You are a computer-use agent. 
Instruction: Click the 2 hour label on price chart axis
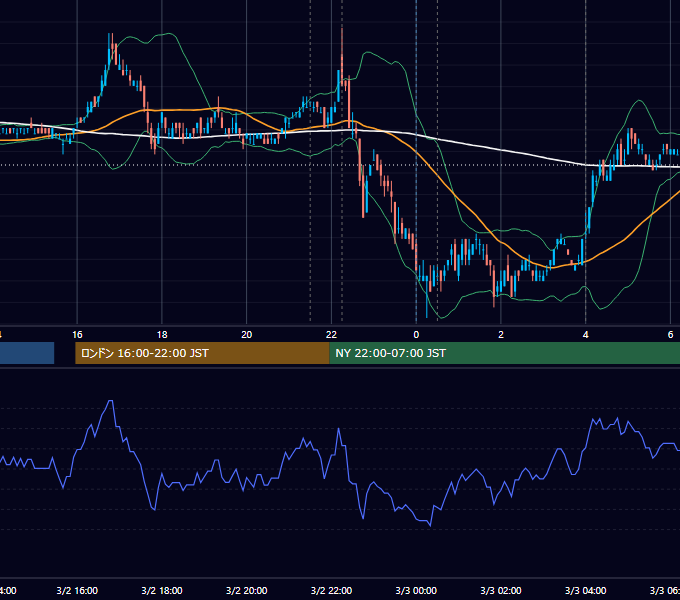501,335
